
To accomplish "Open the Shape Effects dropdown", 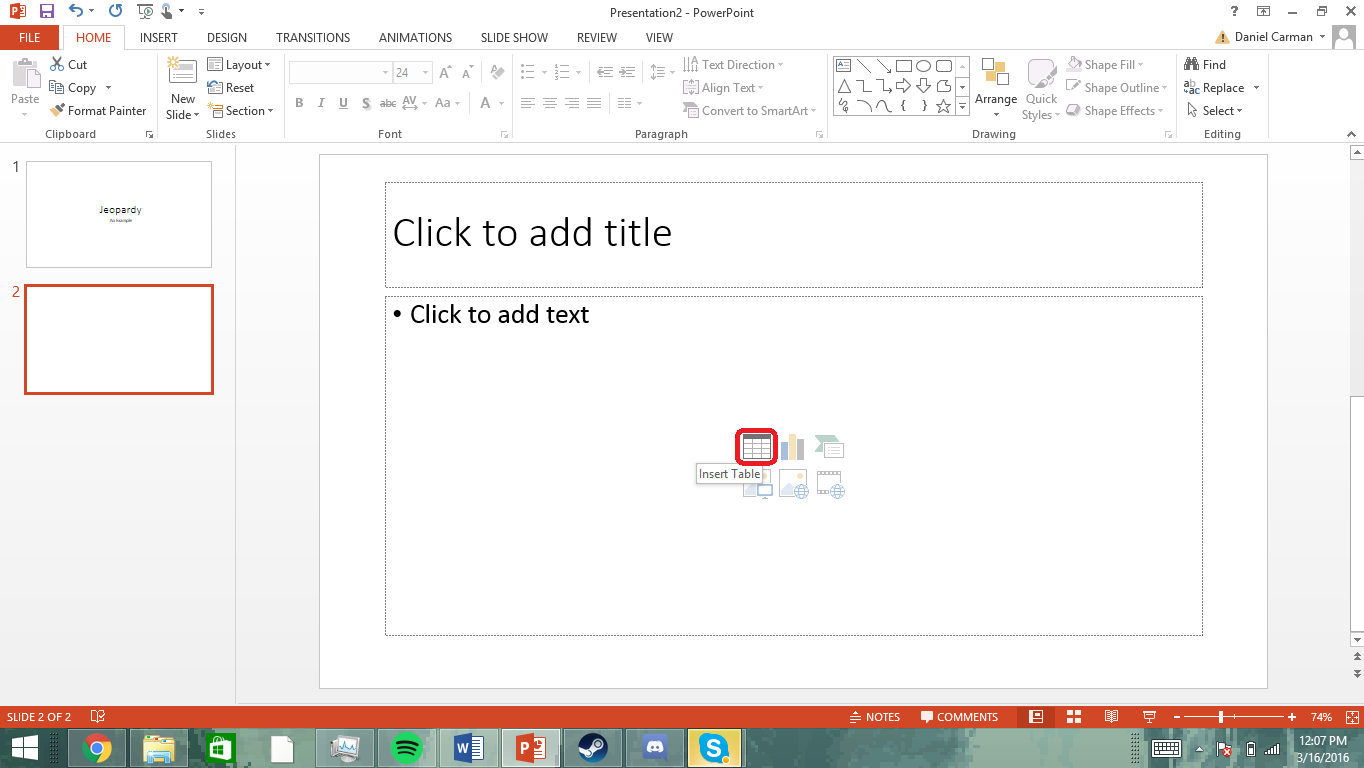I will (x=1115, y=111).
